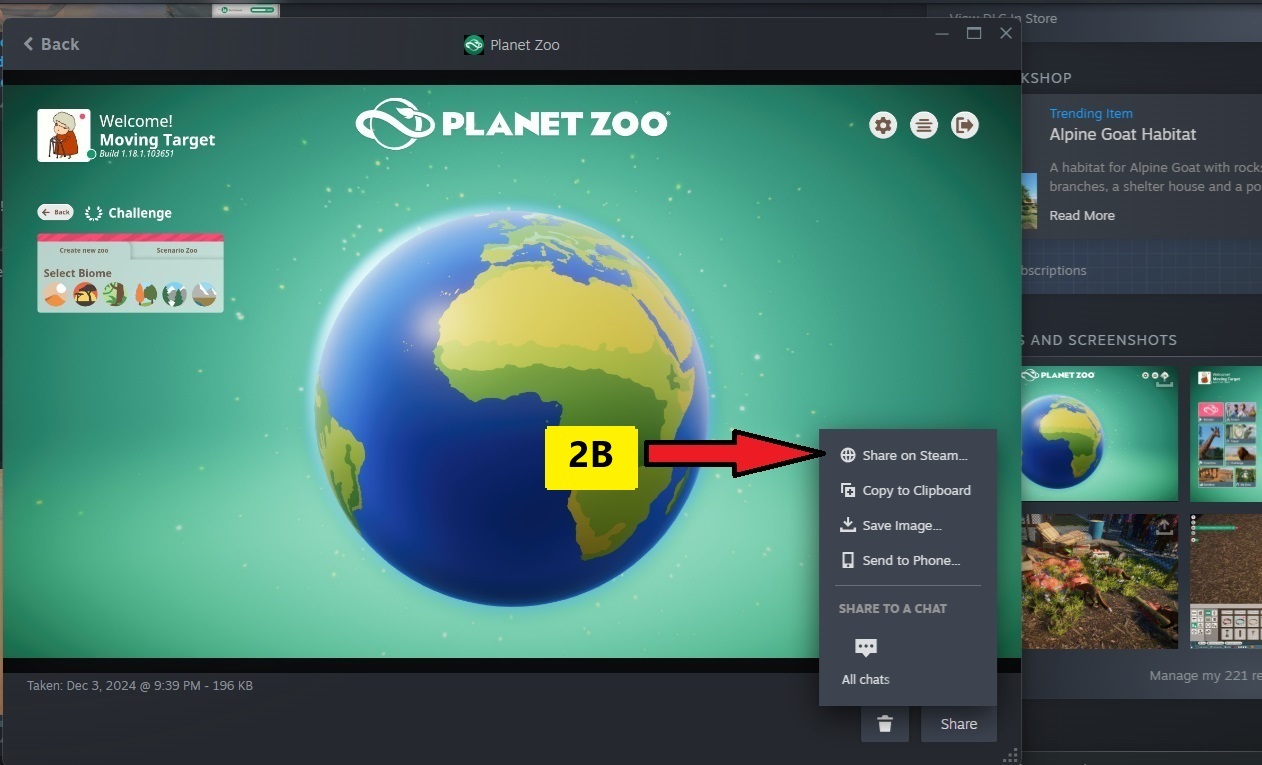Click the exit door icon in the game screenshot
Screen dimensions: 1262x765
coord(965,125)
